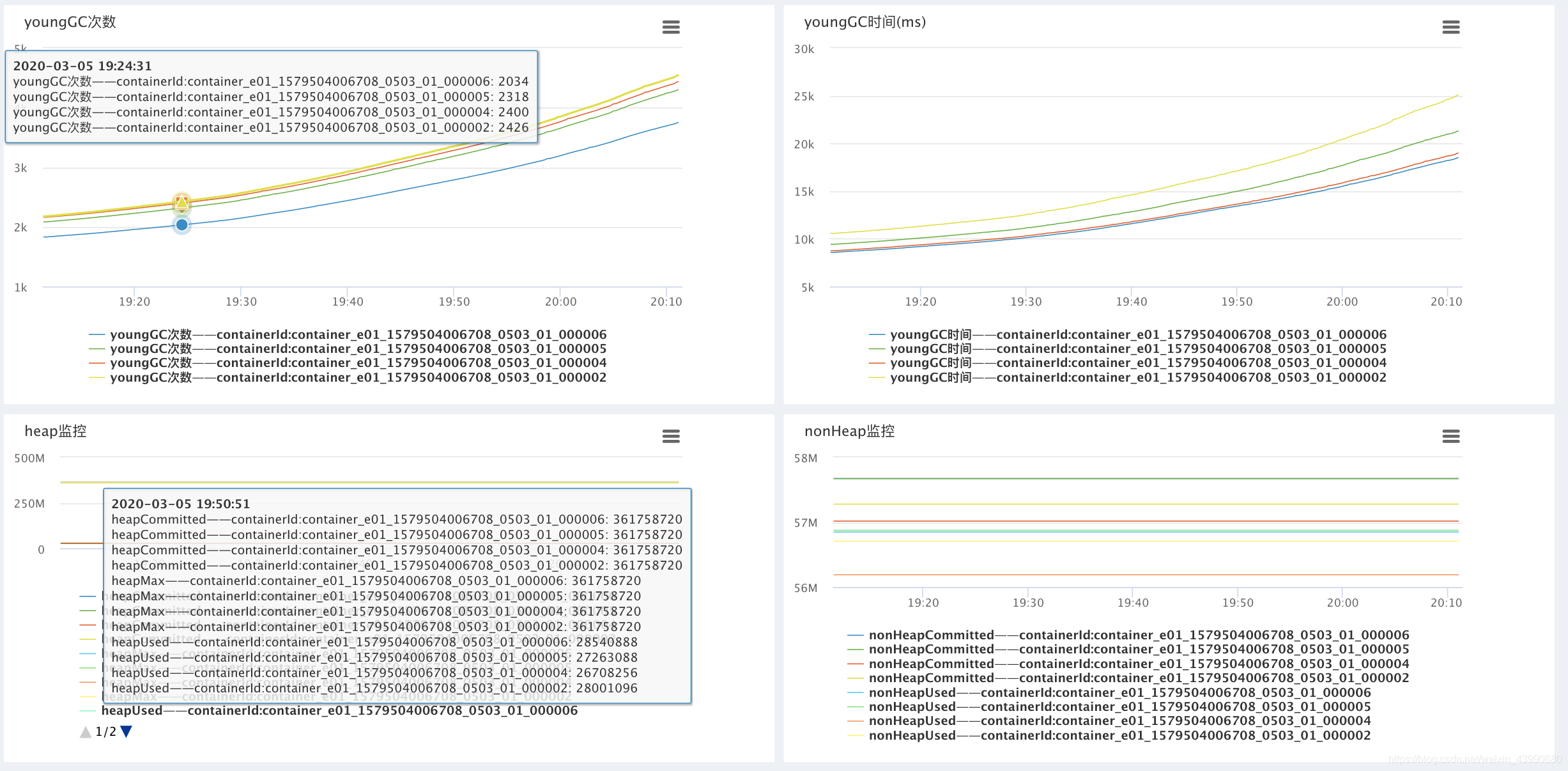This screenshot has height=771, width=1568.
Task: Toggle nonHeapCommitted container 000002 legend entry
Action: coord(1128,678)
